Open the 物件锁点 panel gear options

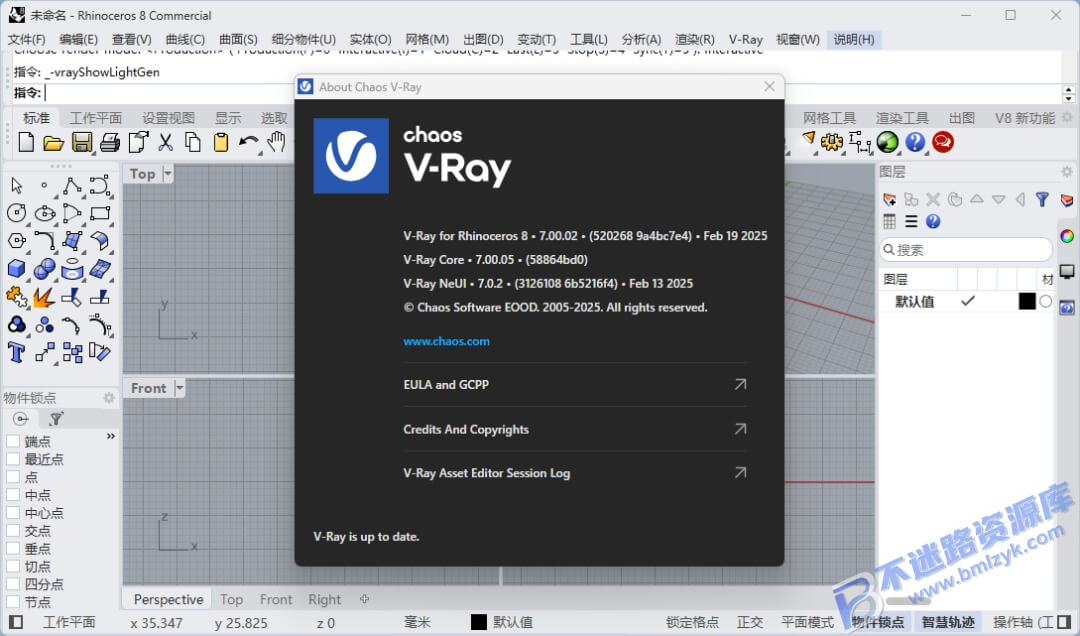pyautogui.click(x=109, y=398)
